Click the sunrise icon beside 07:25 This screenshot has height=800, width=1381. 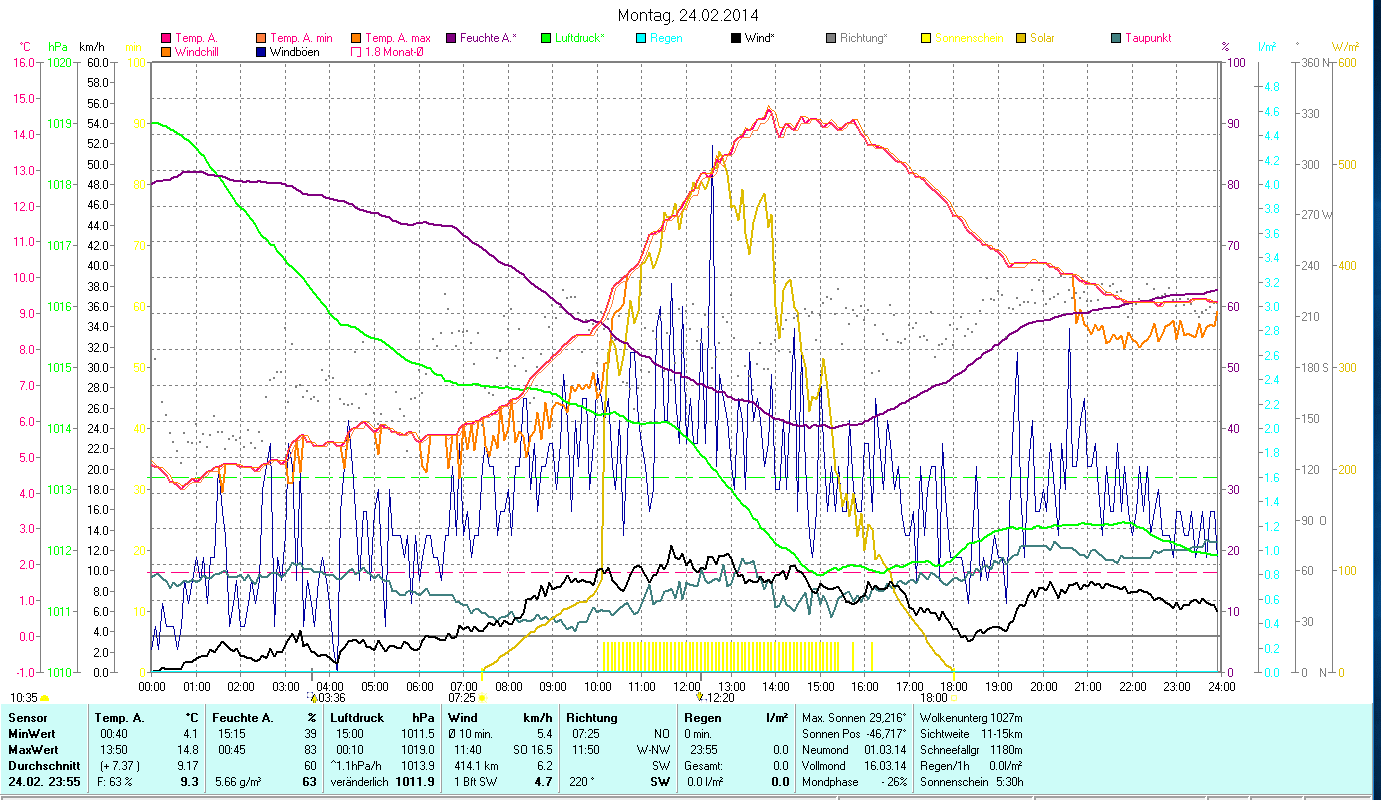coord(482,698)
